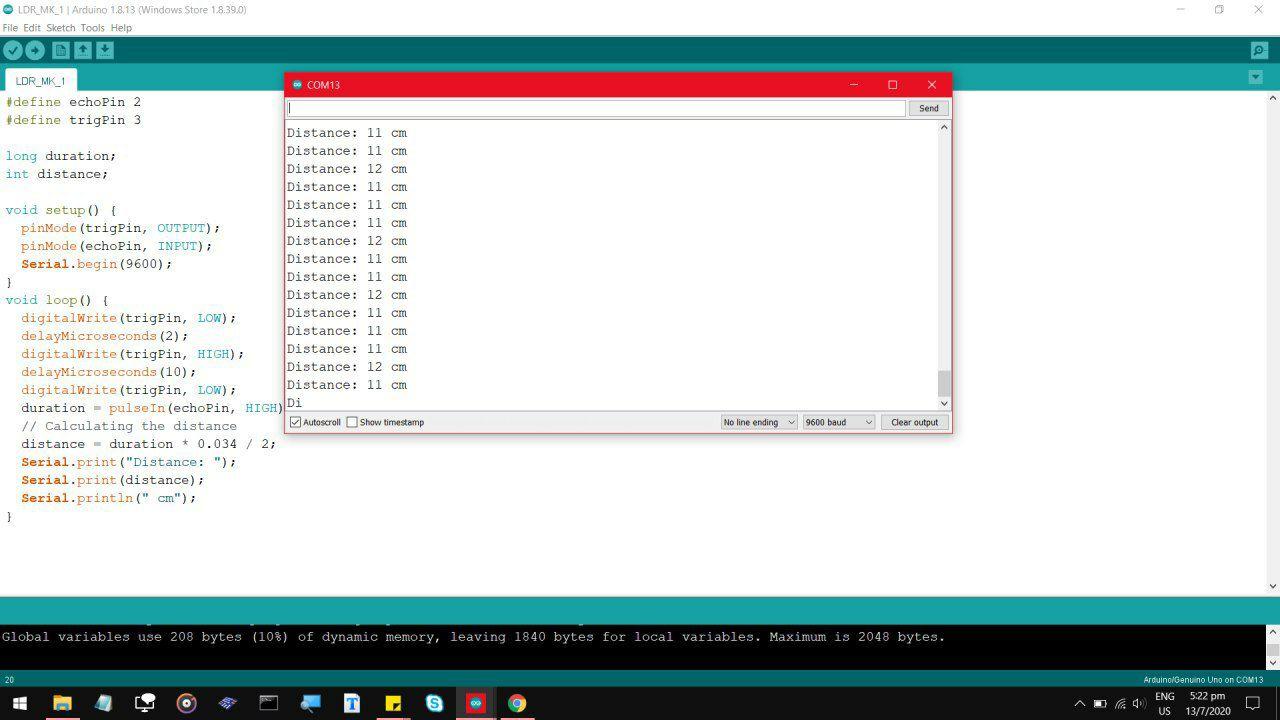Open Sticky Notes from the taskbar
Viewport: 1280px width, 720px height.
[393, 703]
